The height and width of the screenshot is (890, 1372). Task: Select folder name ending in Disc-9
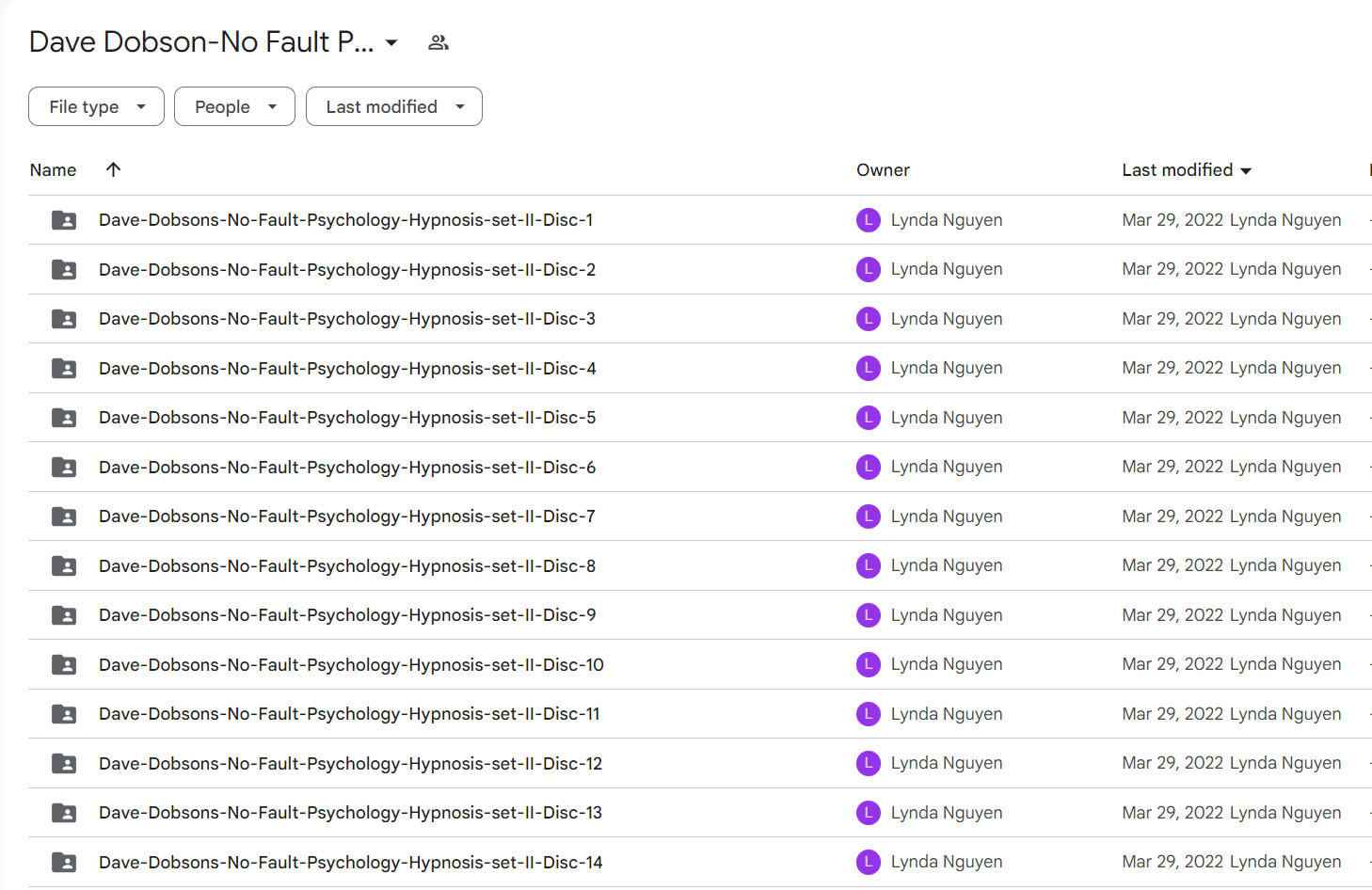(x=347, y=615)
